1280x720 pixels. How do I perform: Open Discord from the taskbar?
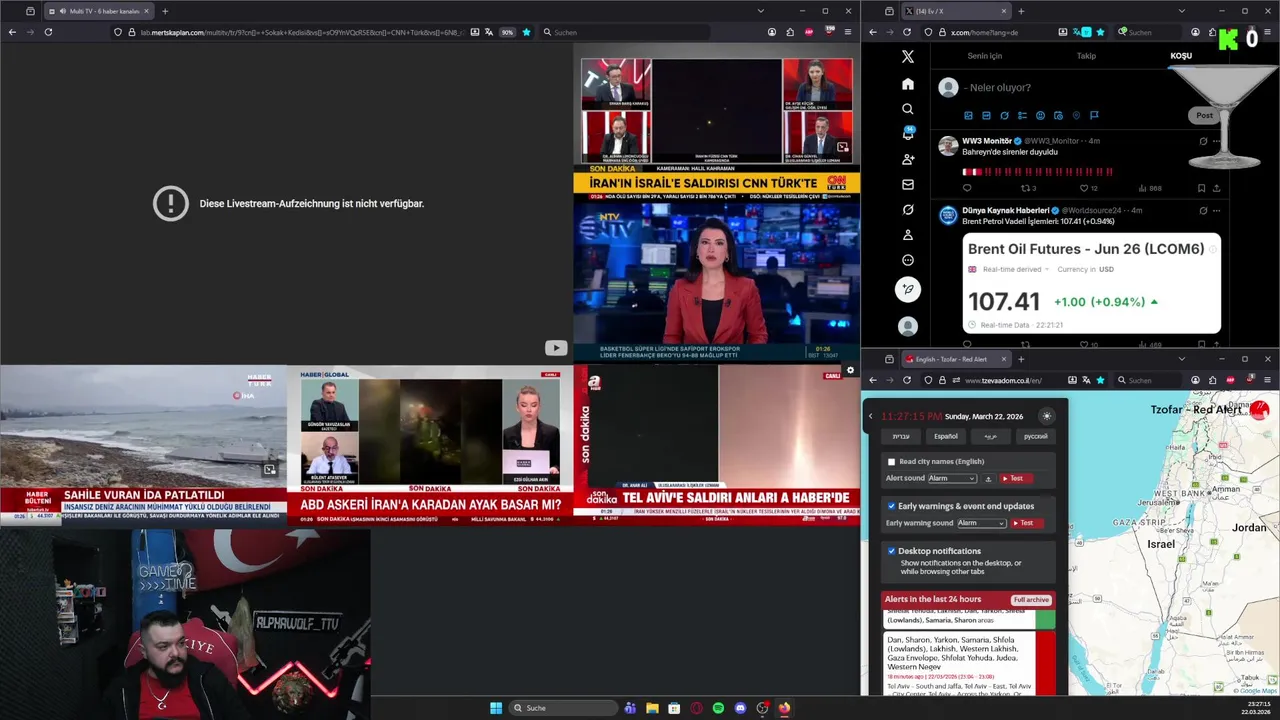coord(740,708)
